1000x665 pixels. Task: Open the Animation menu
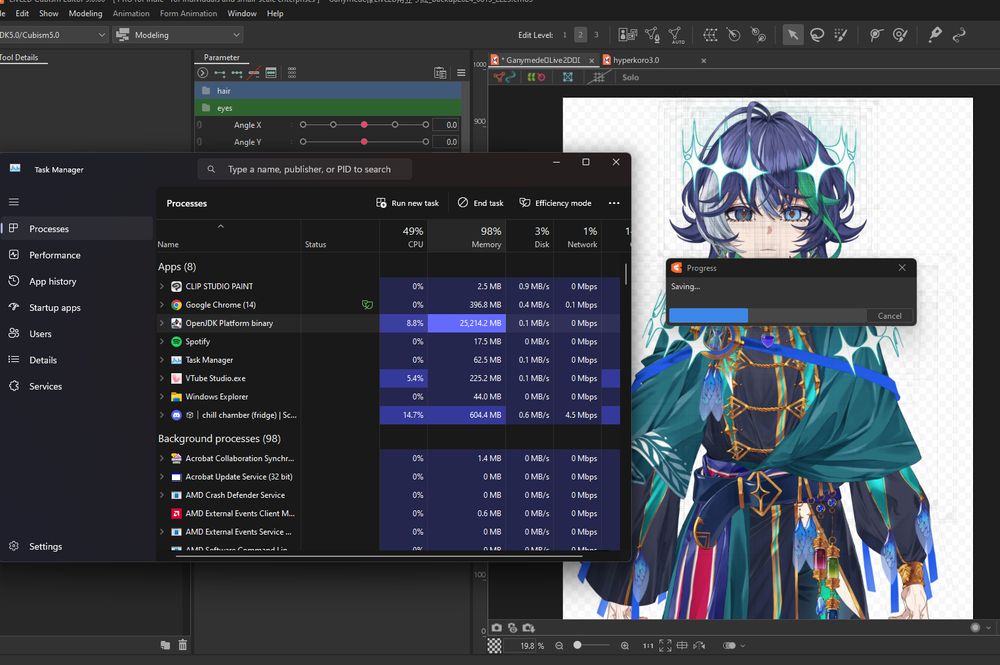pos(131,13)
